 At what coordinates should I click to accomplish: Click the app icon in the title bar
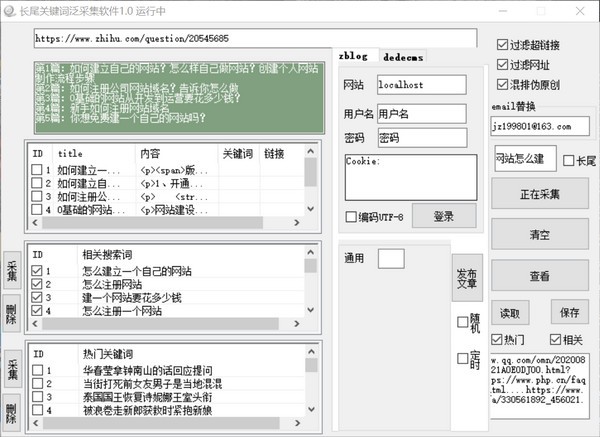point(10,10)
